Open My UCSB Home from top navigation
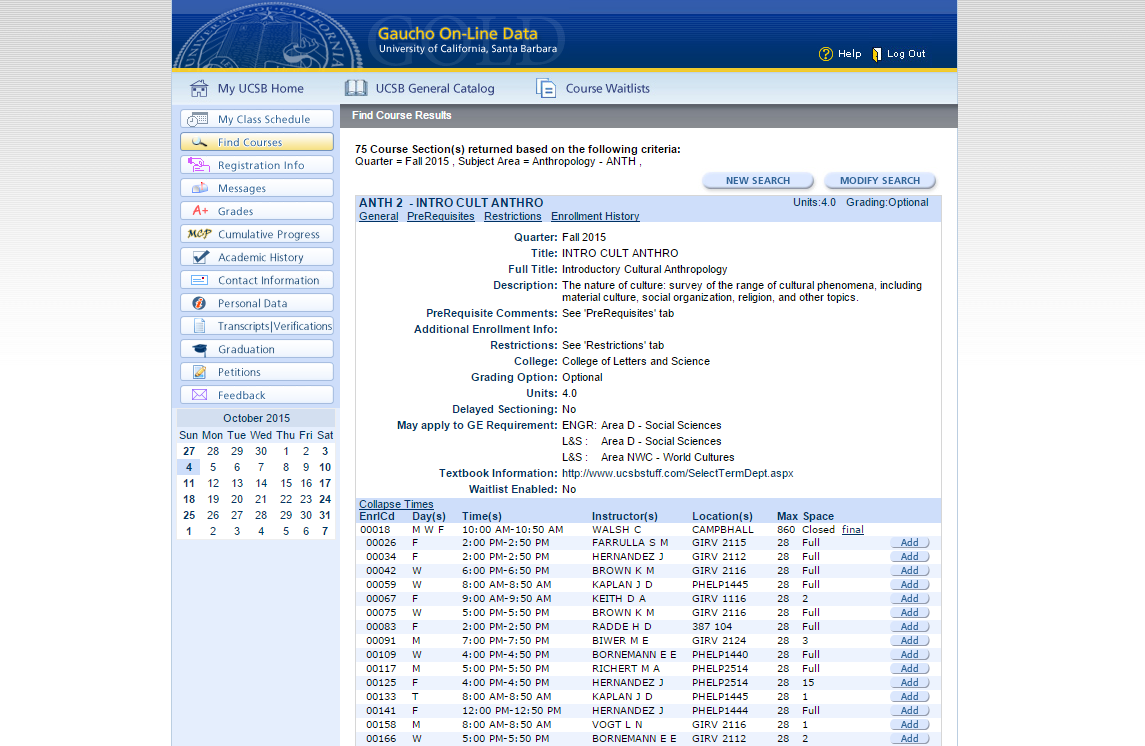 (x=261, y=88)
